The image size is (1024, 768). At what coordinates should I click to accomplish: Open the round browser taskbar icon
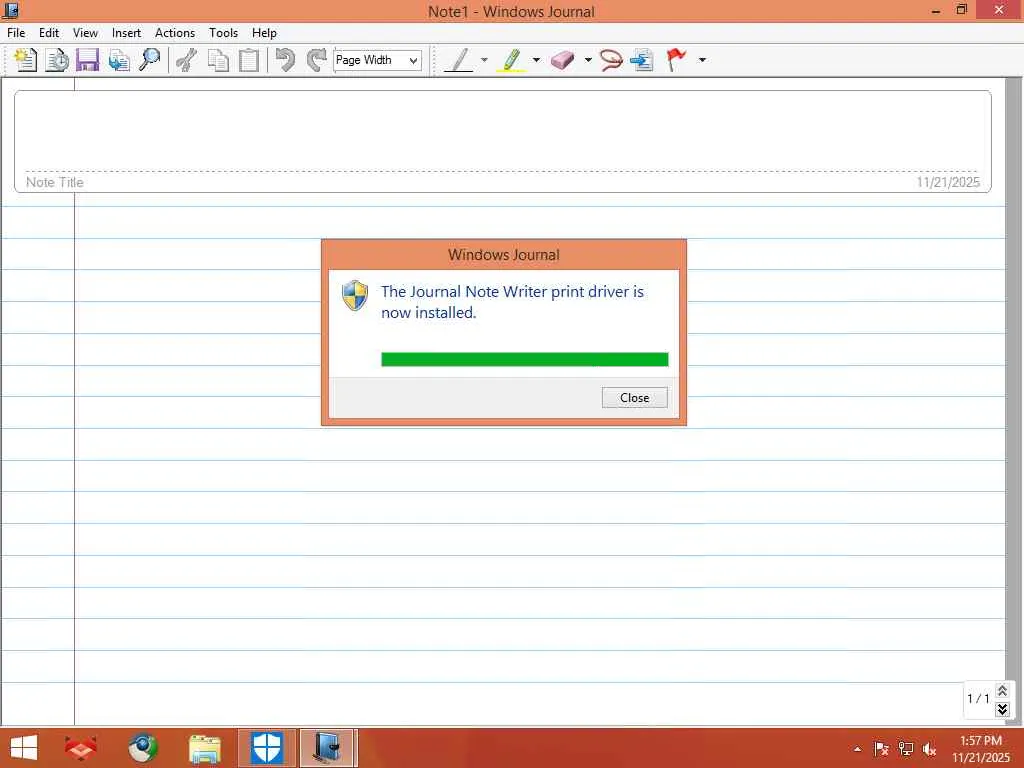tap(143, 748)
